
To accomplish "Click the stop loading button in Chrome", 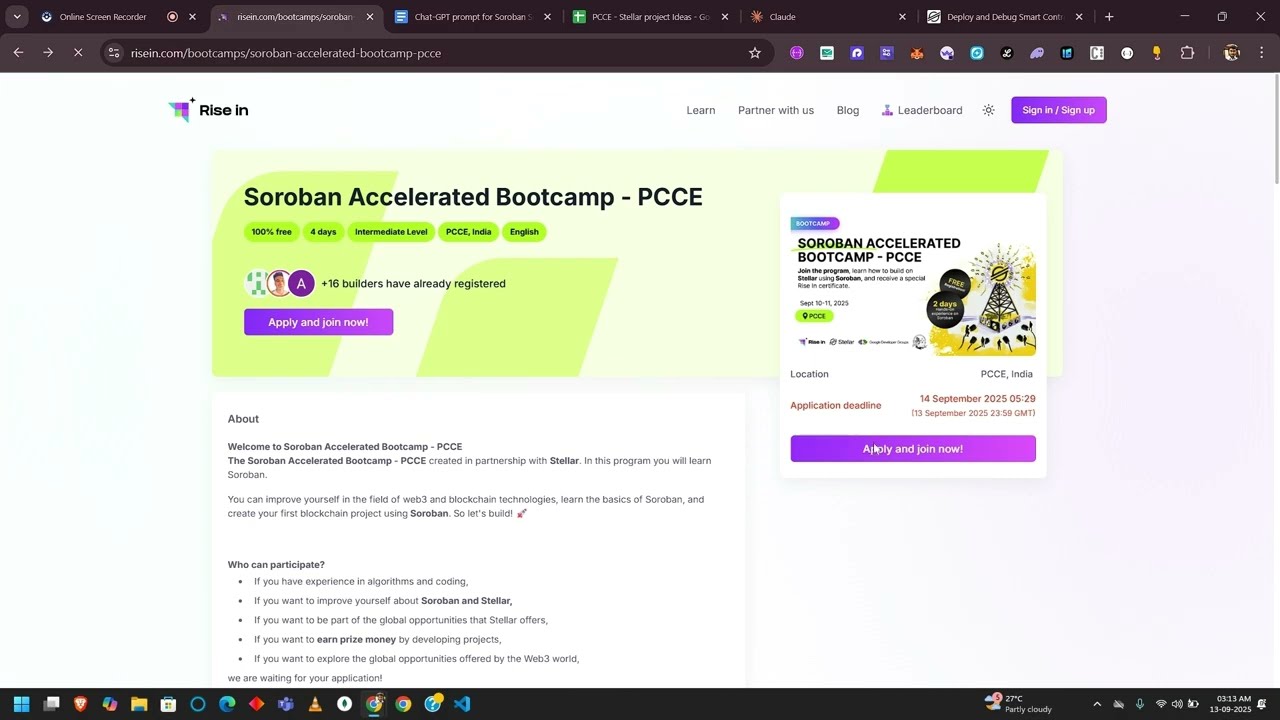I will (x=78, y=53).
